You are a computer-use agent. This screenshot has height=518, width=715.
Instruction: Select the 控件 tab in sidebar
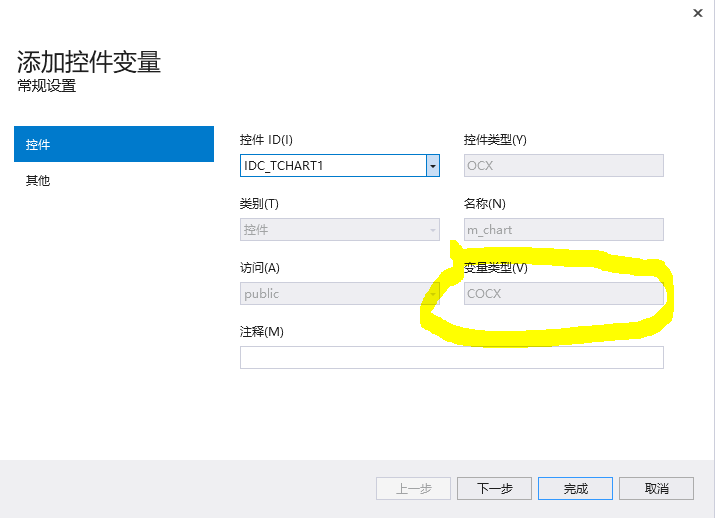[114, 144]
